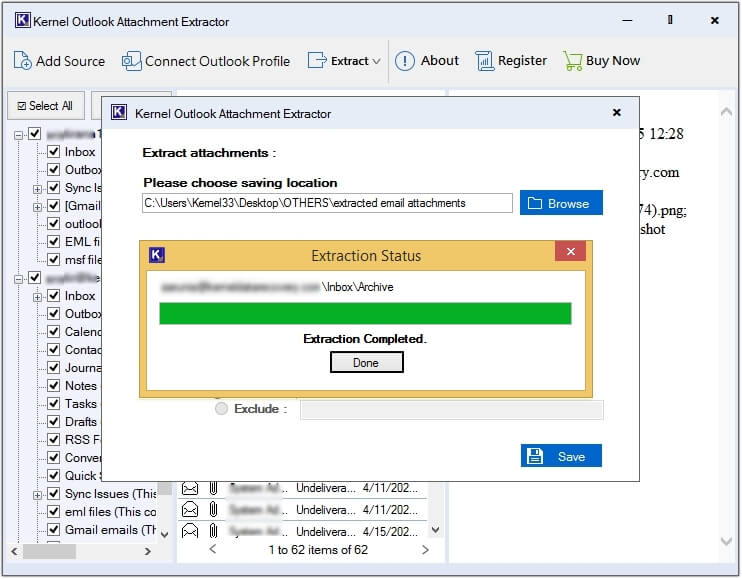
Task: Close the Extraction Status dialog
Action: 571,252
